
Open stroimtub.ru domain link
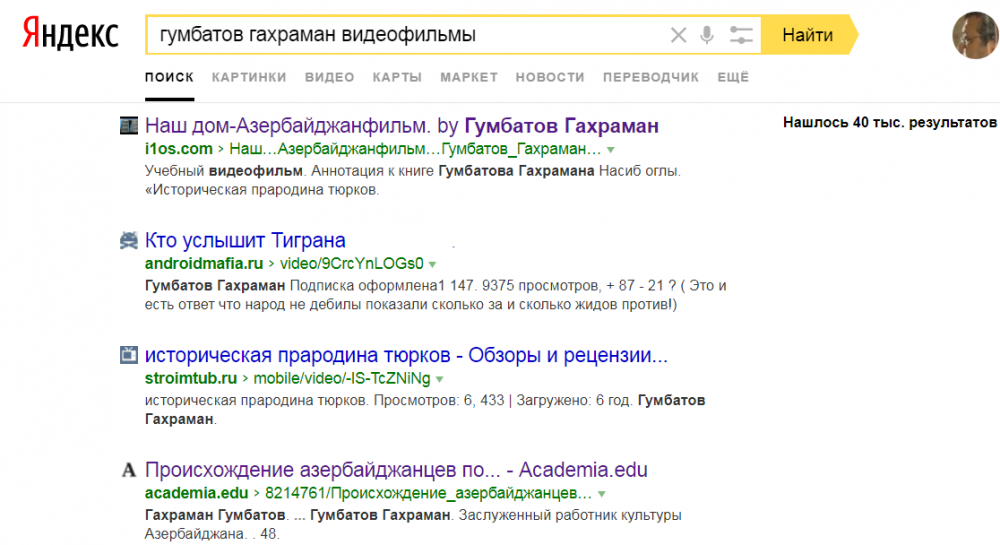tap(191, 379)
